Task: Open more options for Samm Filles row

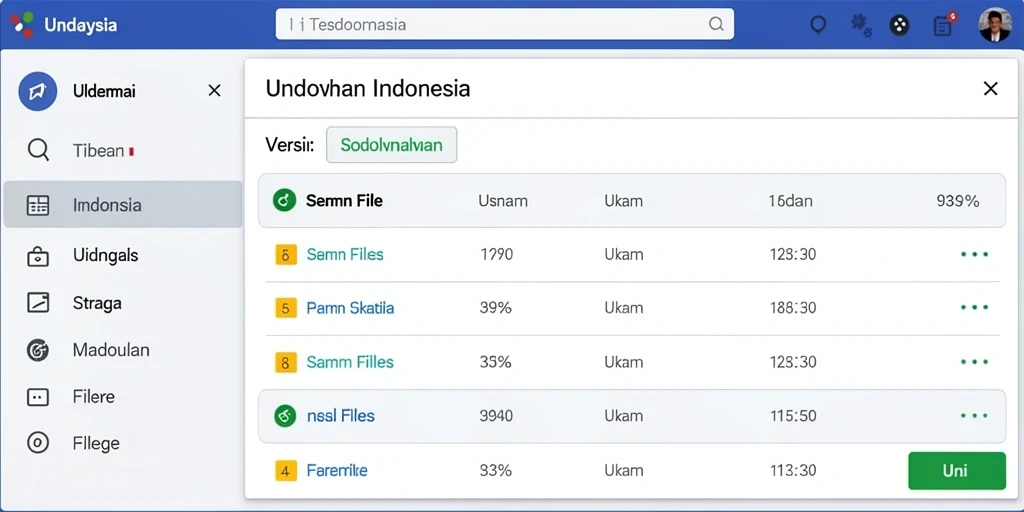Action: pos(974,361)
